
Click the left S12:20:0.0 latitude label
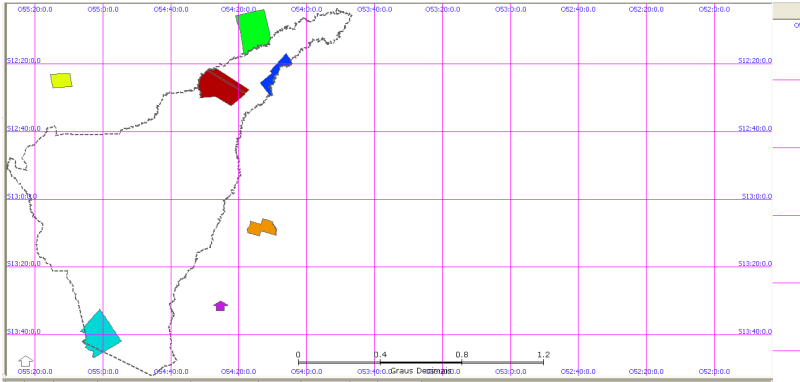(23, 60)
